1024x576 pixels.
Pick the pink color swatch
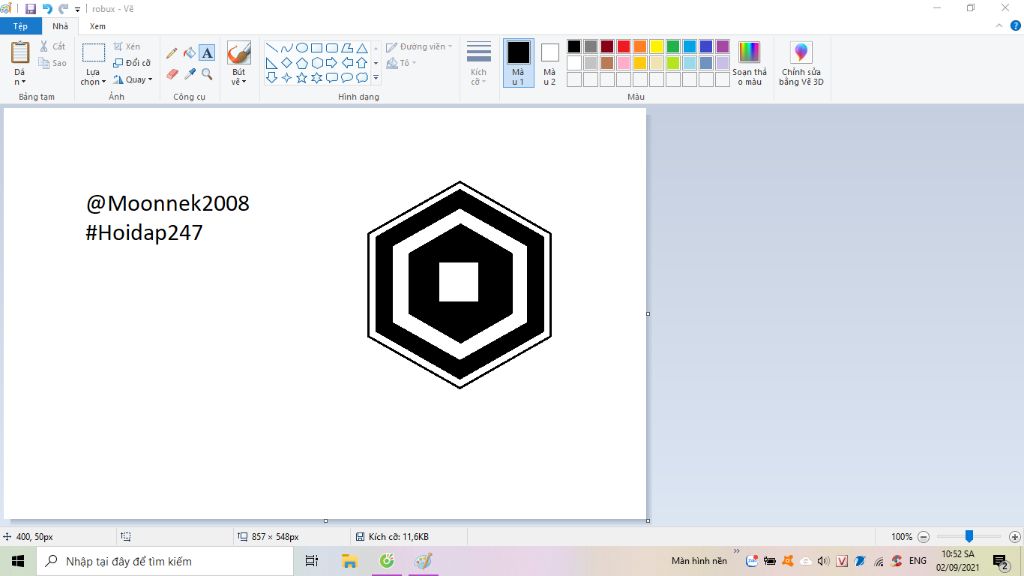[624, 63]
